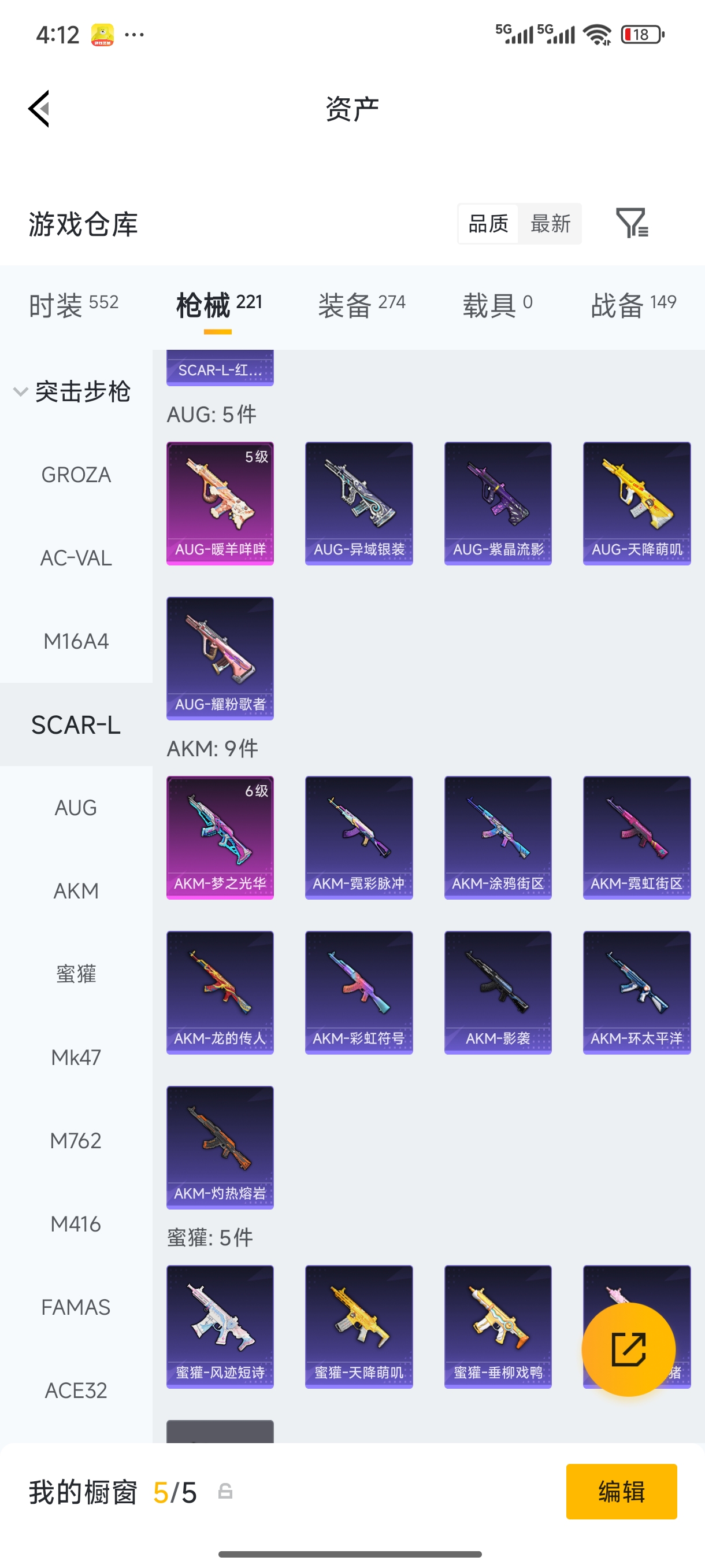This screenshot has width=705, height=1568.
Task: Tap the yellow 编辑 button
Action: [x=621, y=1492]
